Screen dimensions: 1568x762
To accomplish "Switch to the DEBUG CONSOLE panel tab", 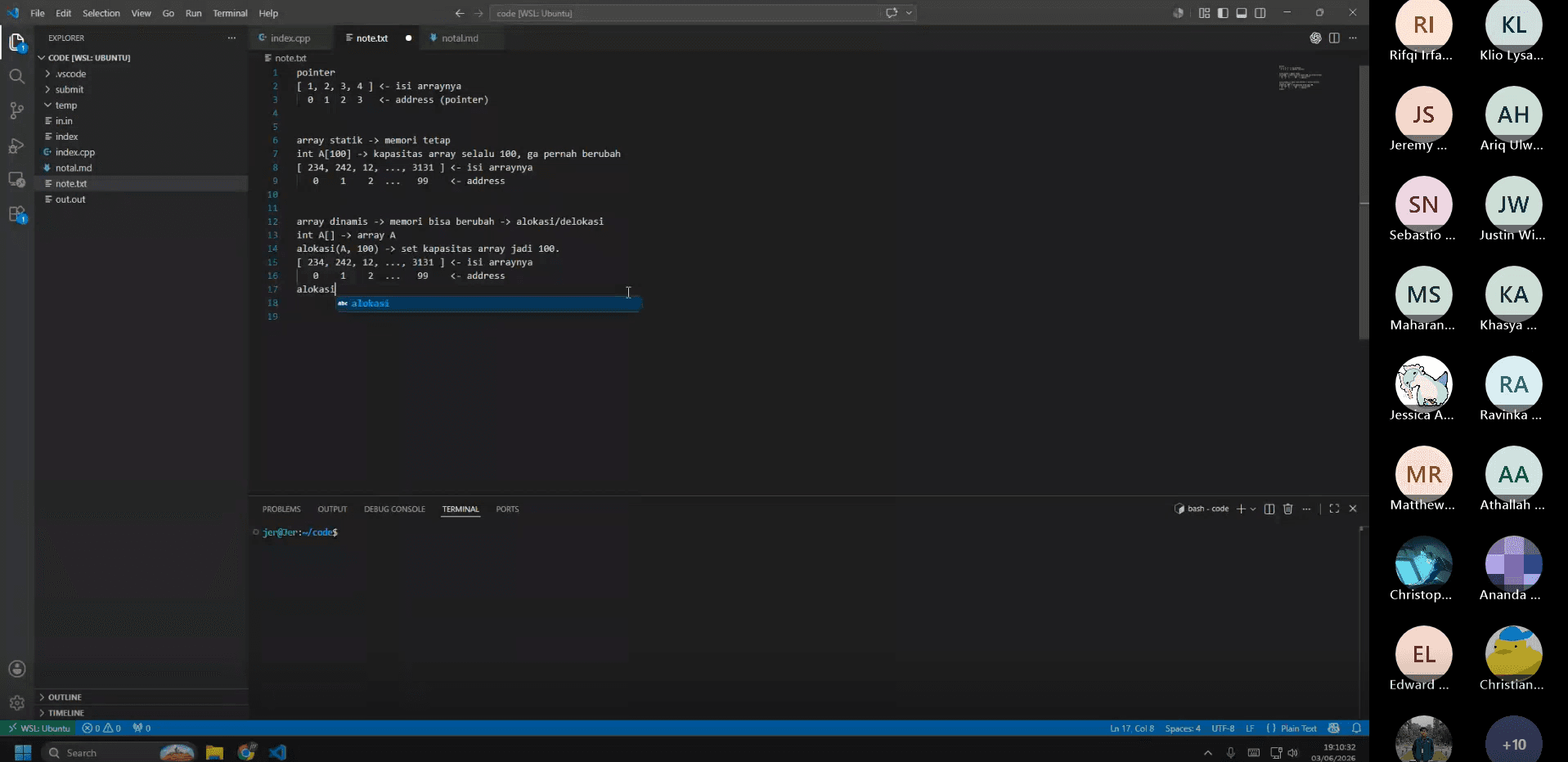I will [394, 509].
